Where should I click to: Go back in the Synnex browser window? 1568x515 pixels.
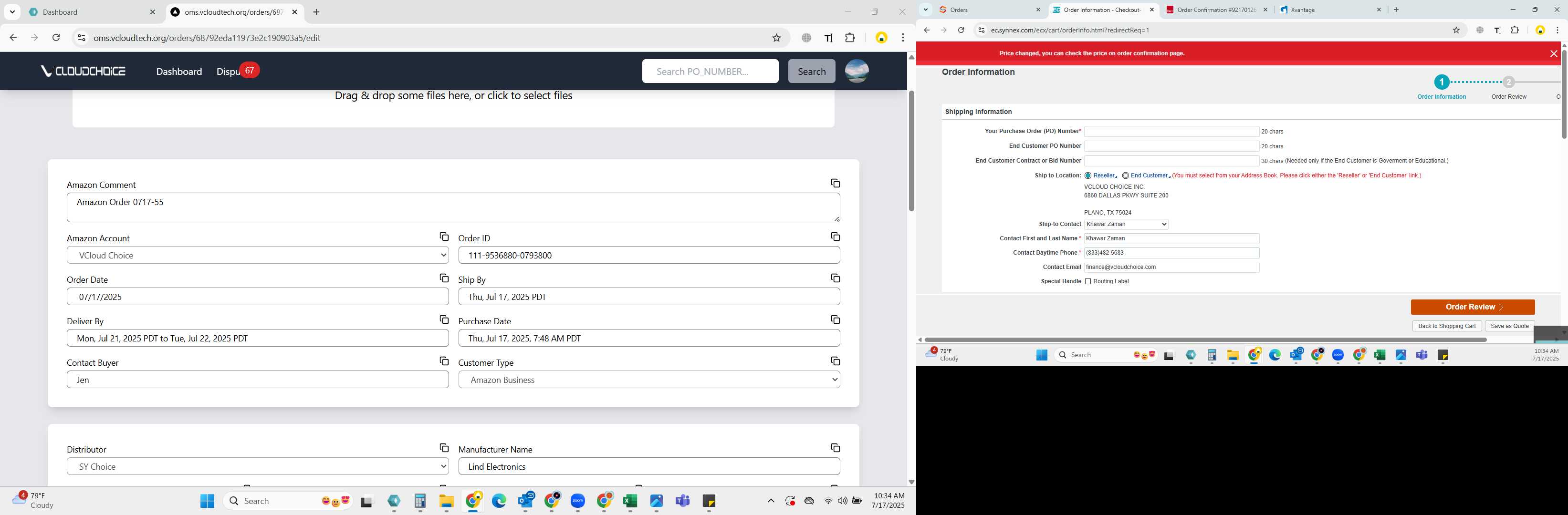926,30
